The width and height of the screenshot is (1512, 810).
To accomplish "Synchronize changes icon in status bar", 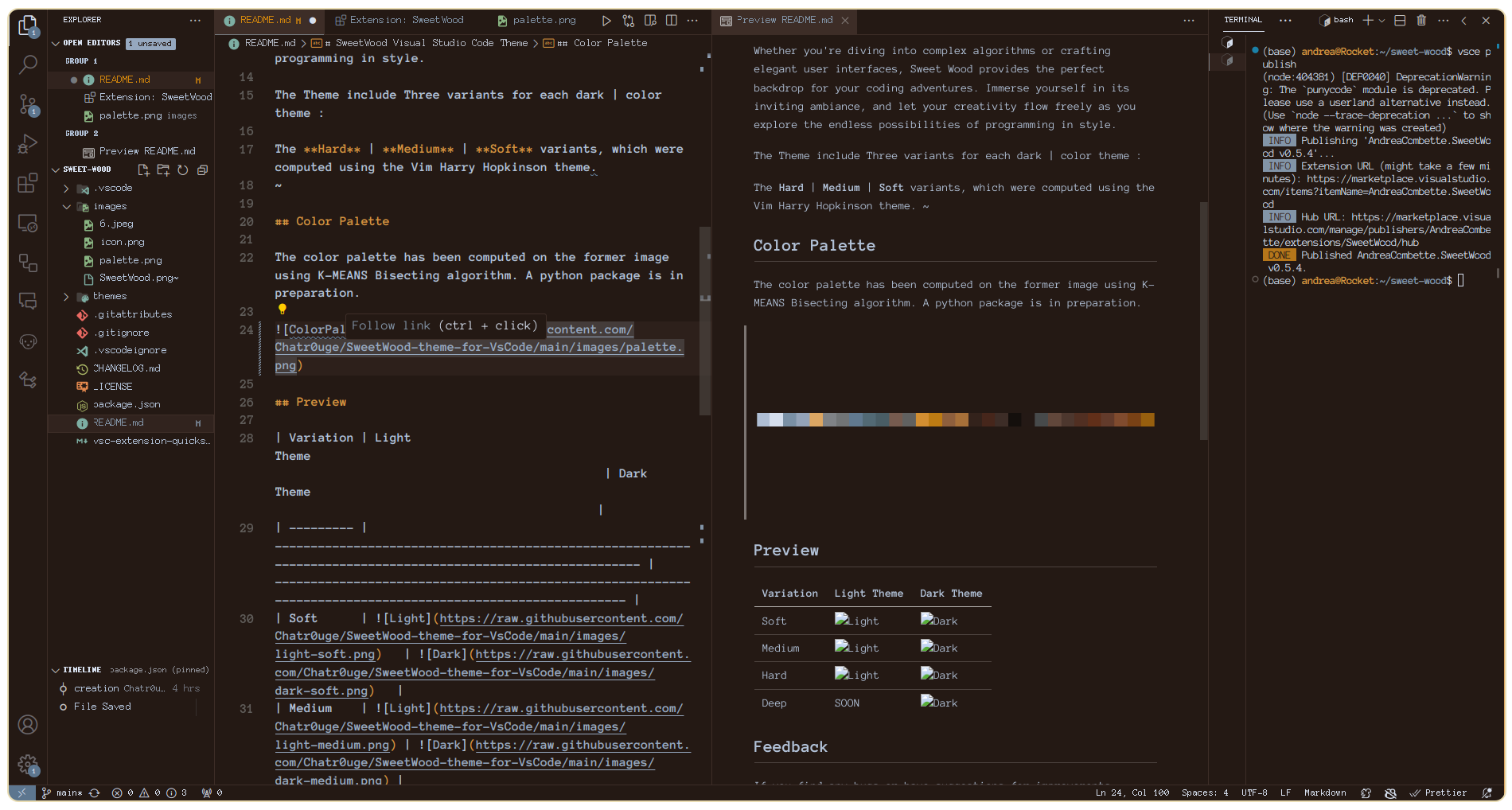I will pos(95,792).
